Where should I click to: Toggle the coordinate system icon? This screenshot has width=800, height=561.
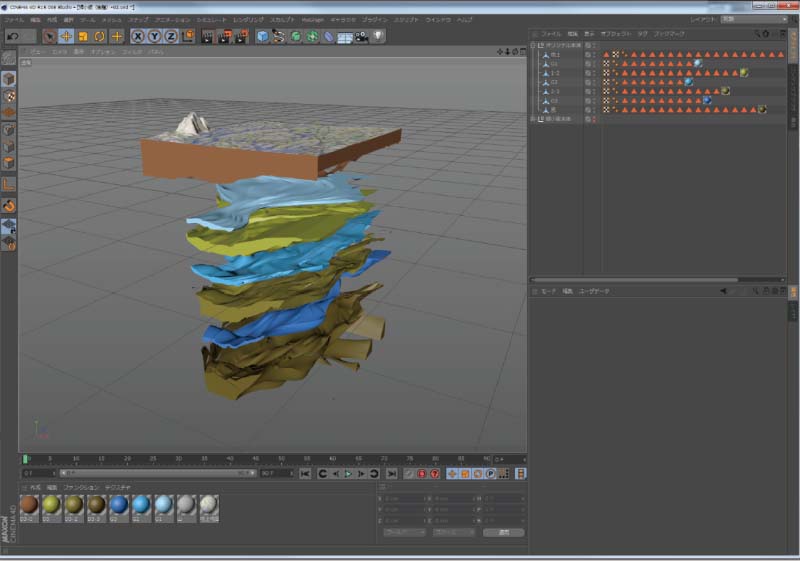click(188, 36)
